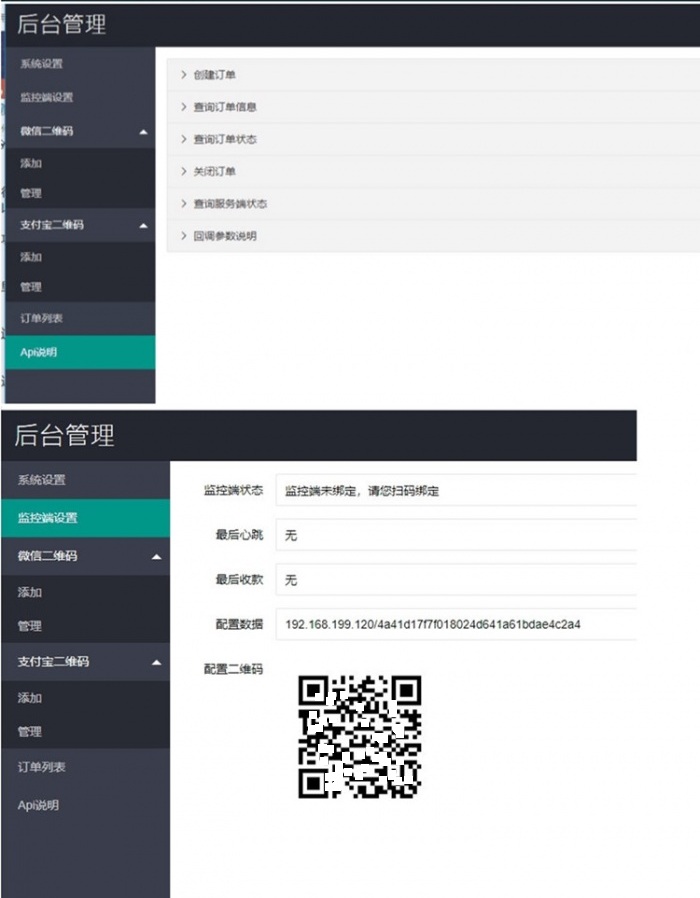The height and width of the screenshot is (898, 700).
Task: Click the 查询订单状态 section title
Action: 225,139
